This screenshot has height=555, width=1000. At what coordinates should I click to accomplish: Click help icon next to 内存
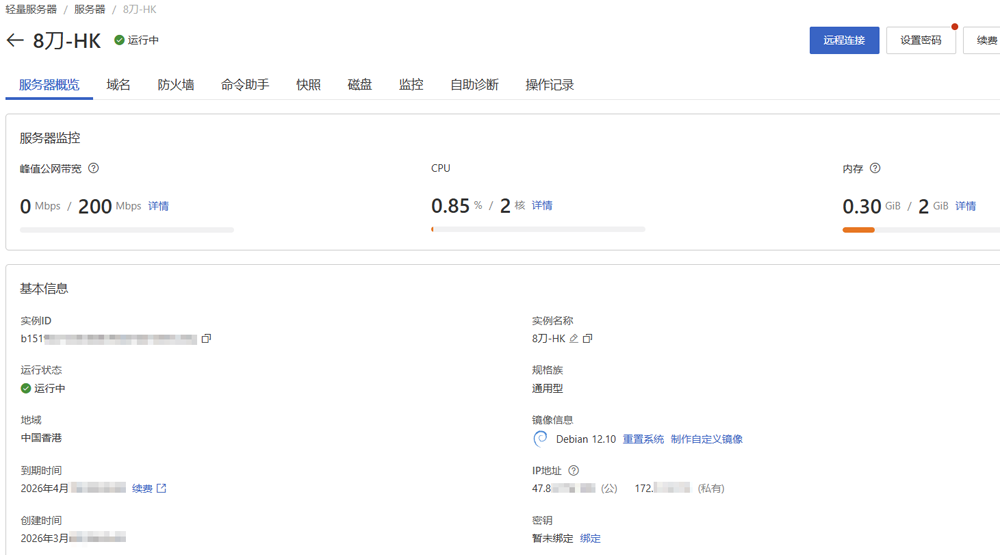(875, 169)
